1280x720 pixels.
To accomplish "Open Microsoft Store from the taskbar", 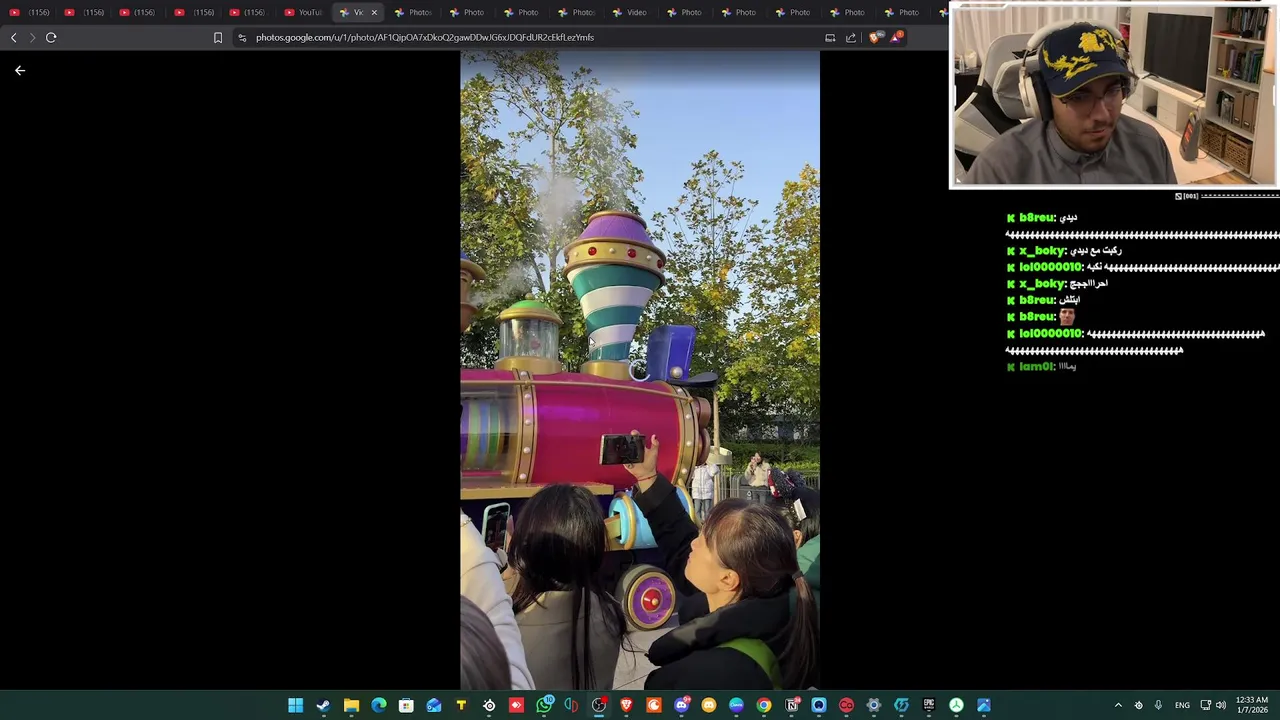I will (406, 705).
